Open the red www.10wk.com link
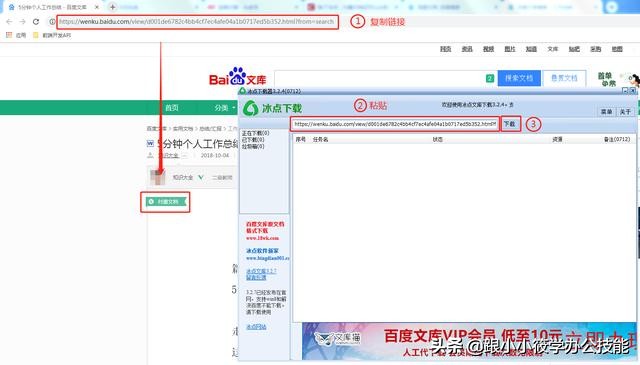Screen dimensions: 640x365 pos(262,238)
